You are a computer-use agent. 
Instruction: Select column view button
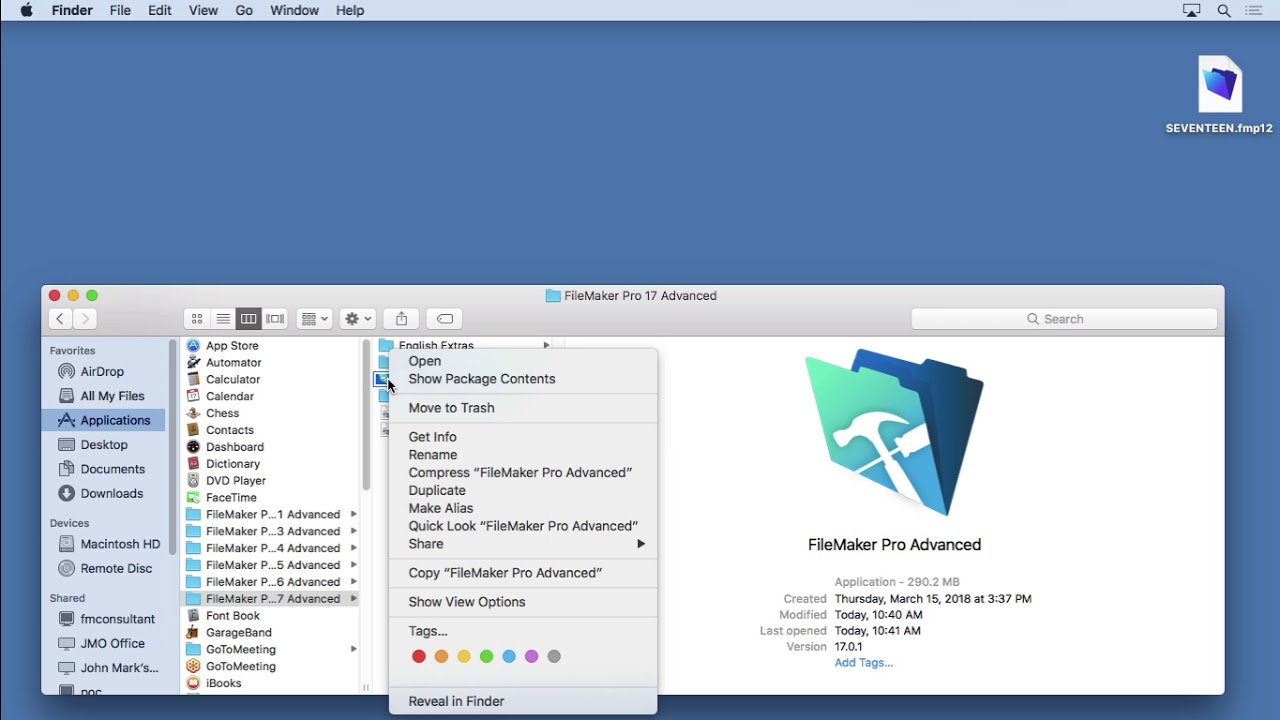[249, 319]
